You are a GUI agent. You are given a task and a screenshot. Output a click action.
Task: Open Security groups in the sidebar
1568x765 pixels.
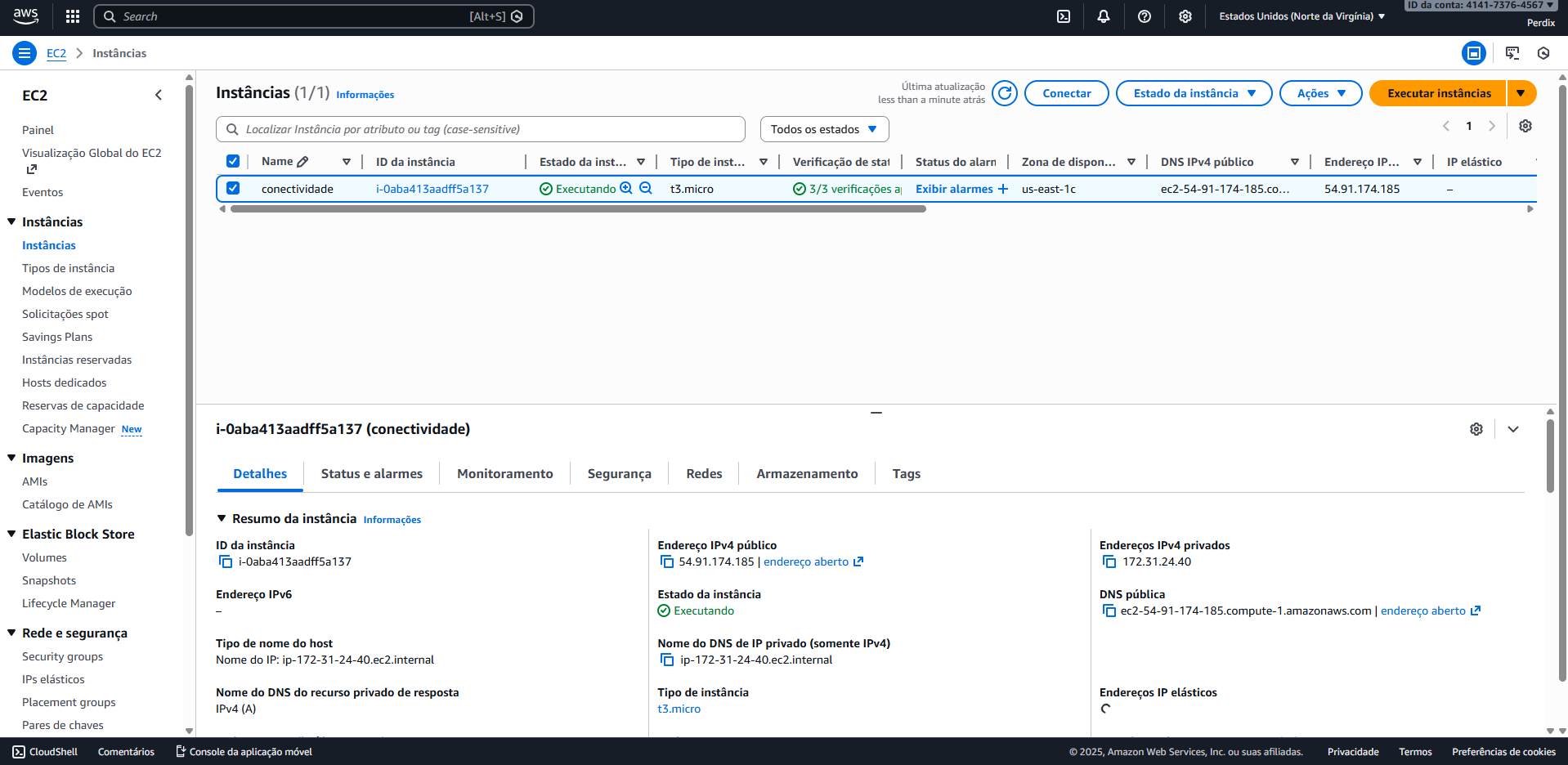(x=63, y=656)
